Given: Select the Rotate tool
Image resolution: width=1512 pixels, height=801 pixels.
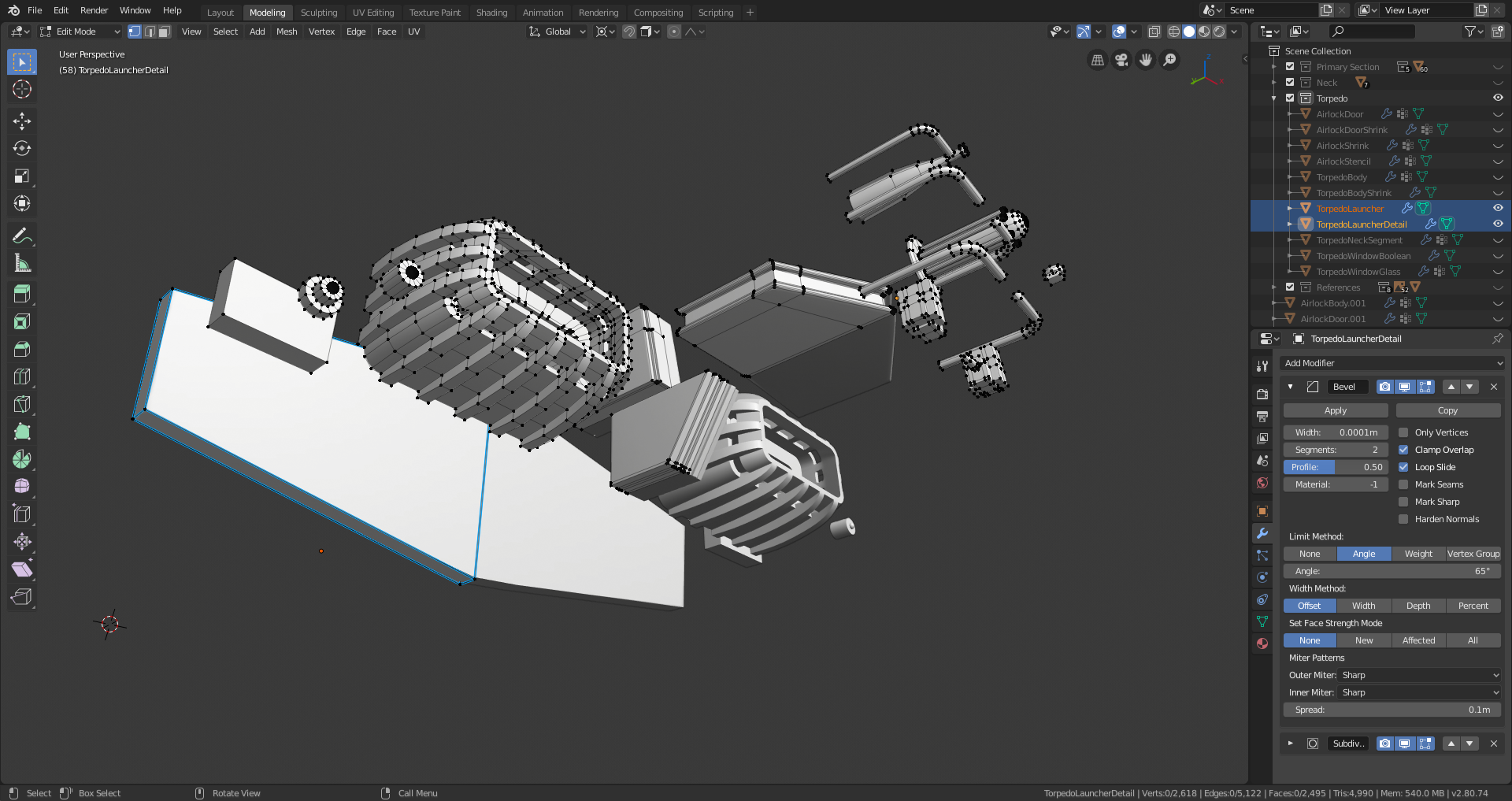Looking at the screenshot, I should [x=22, y=148].
